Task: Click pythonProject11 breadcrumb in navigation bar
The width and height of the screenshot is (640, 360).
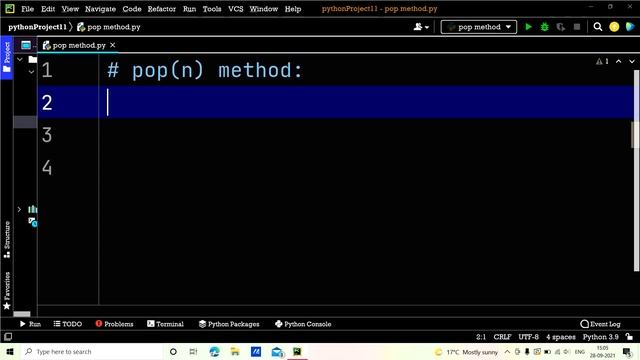Action: 37,27
